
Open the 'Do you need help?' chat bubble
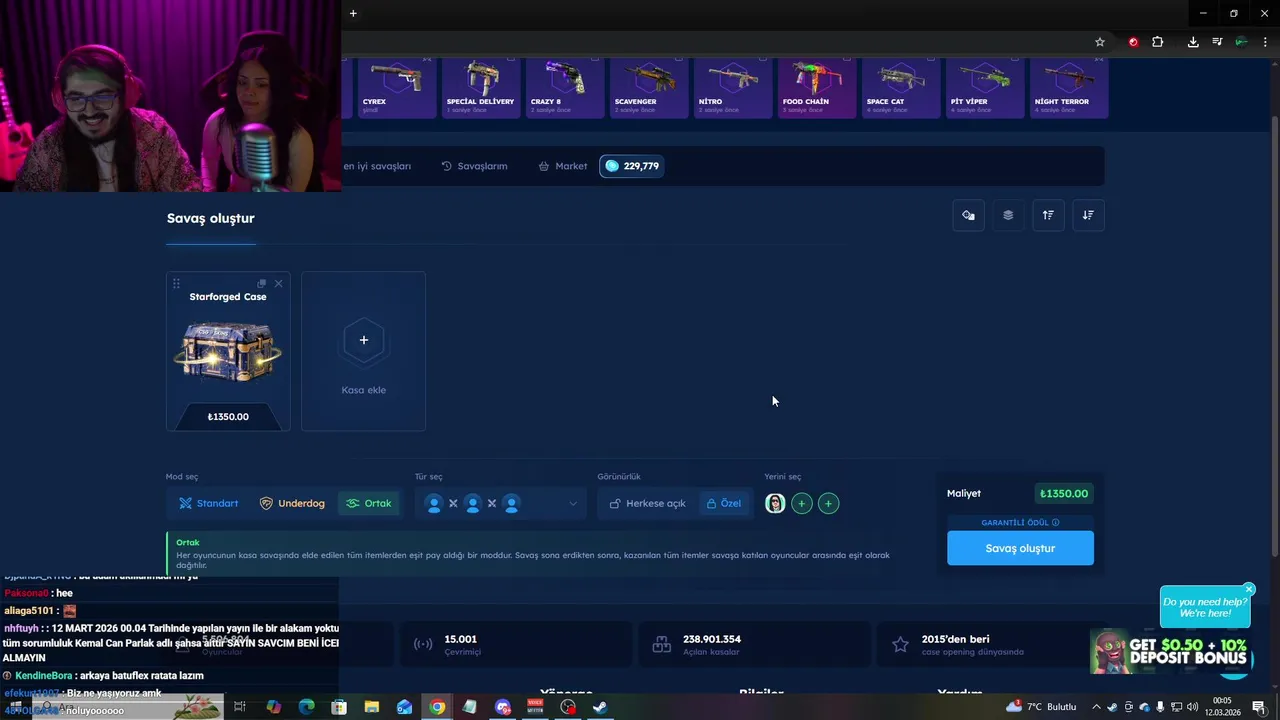1204,607
